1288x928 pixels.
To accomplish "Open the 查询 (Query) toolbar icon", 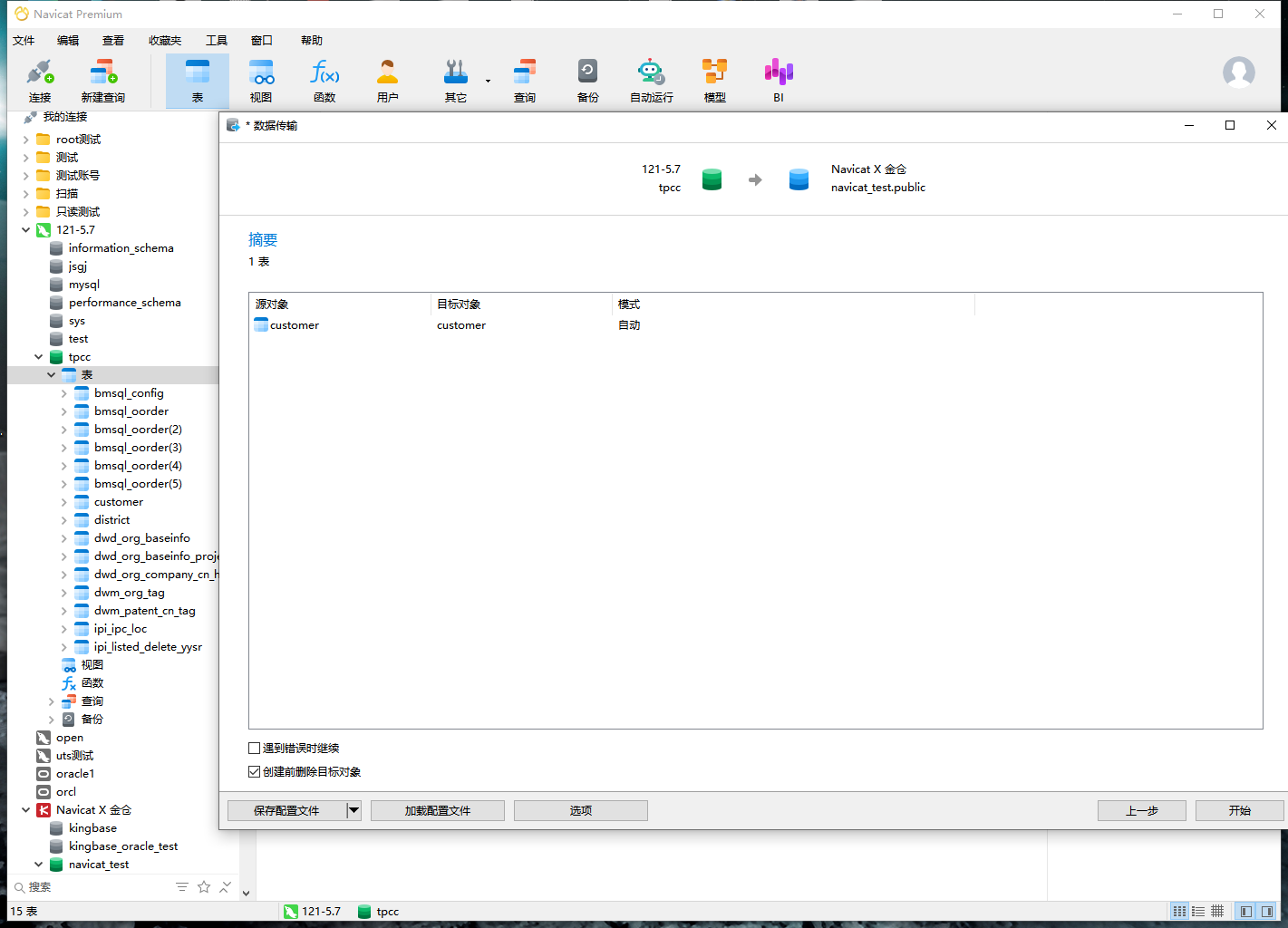I will pyautogui.click(x=525, y=81).
